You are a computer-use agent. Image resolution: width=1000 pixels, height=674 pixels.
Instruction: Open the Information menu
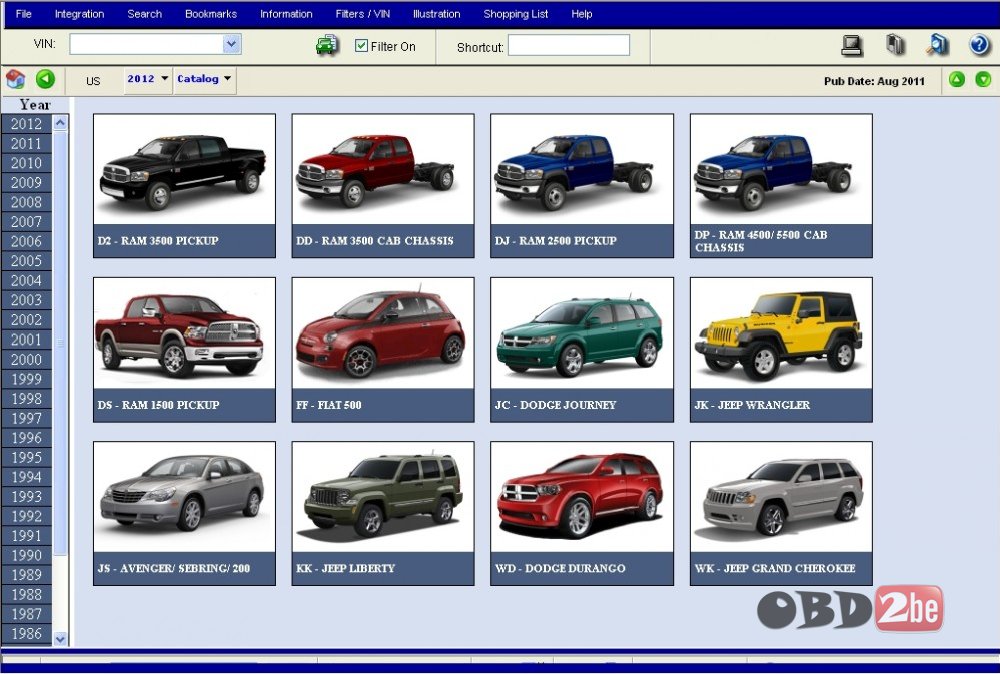(x=286, y=14)
